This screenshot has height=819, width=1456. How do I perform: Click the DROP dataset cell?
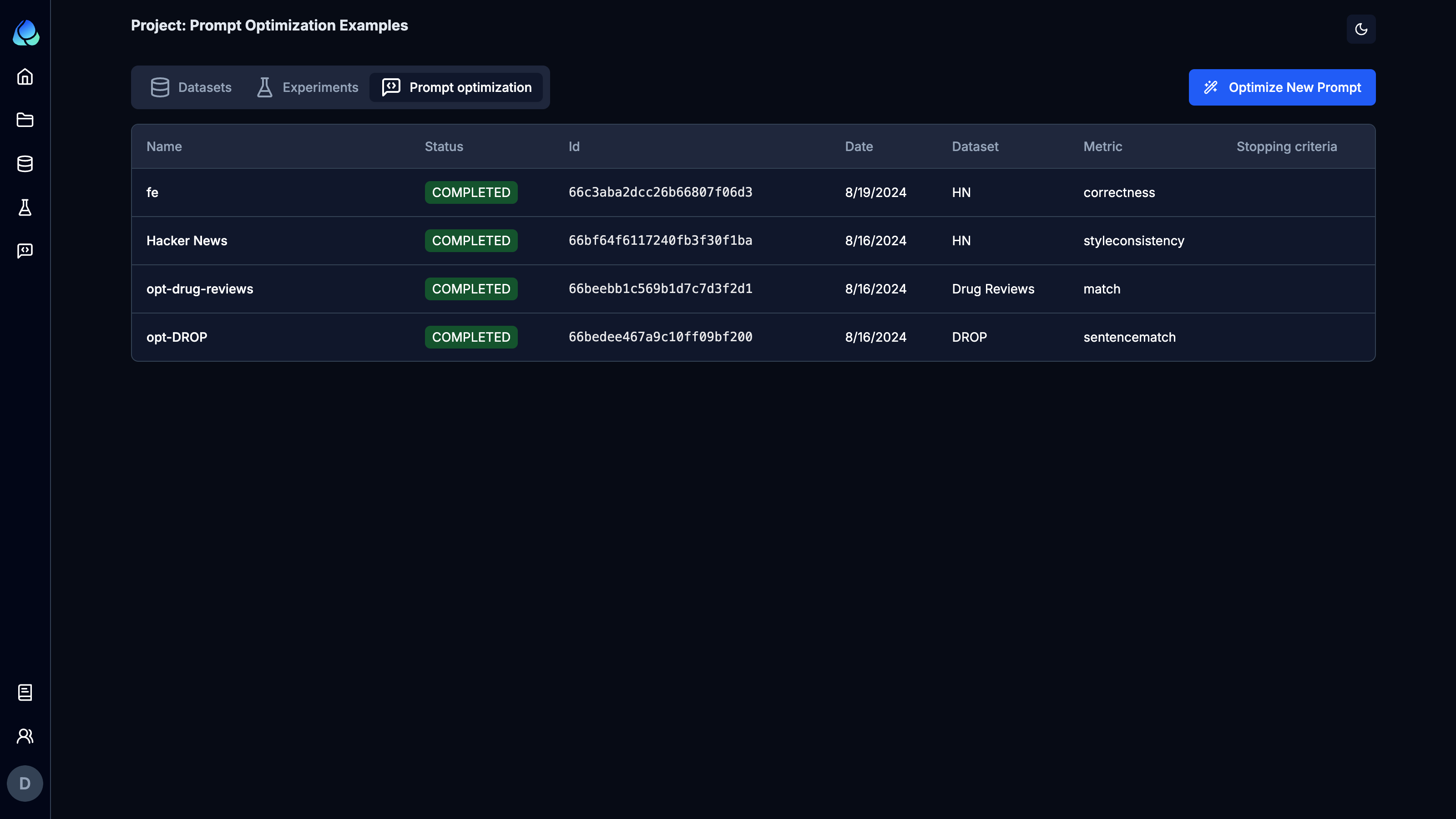(x=969, y=337)
